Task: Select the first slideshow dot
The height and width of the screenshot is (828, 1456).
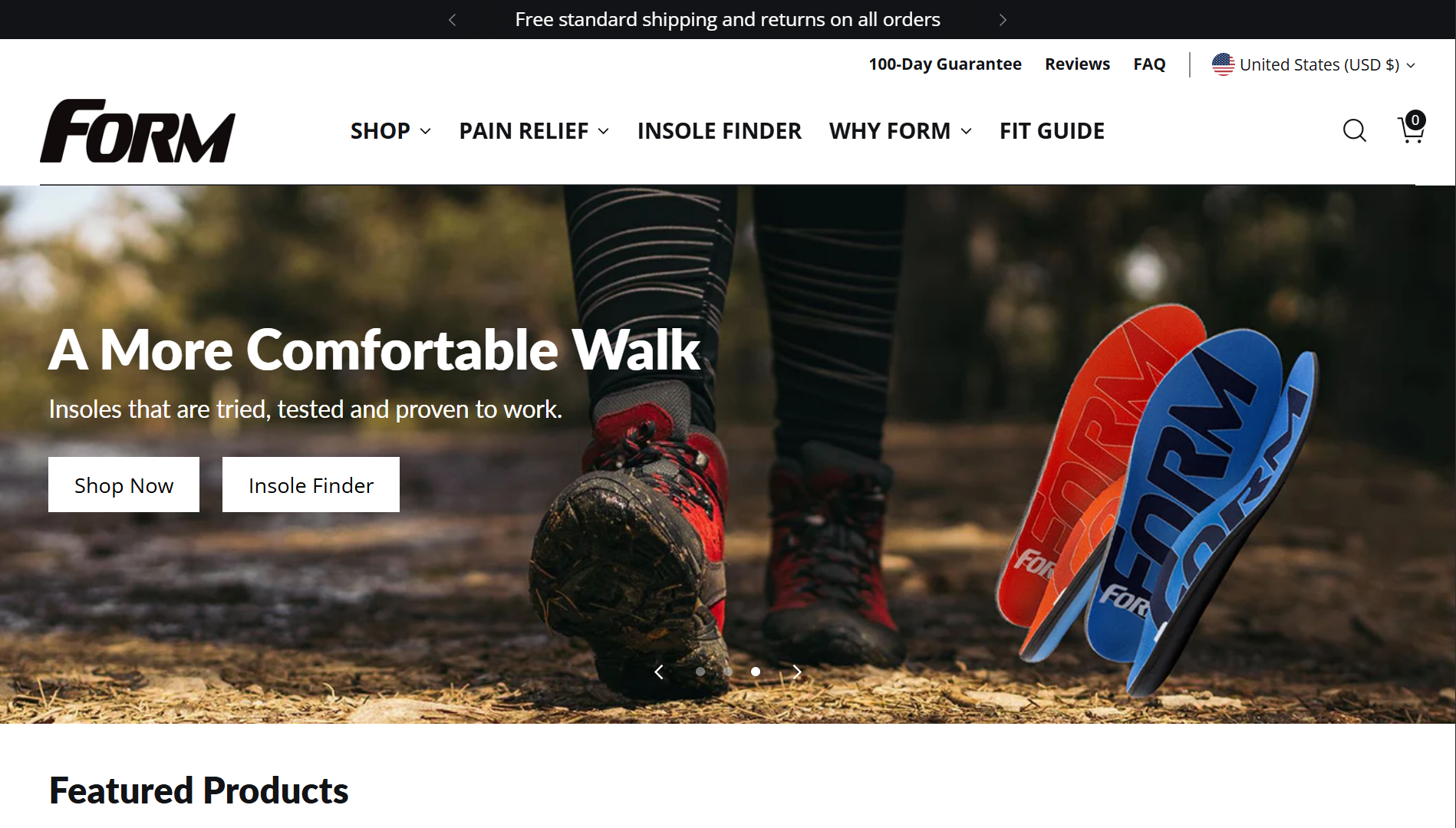Action: [x=700, y=672]
